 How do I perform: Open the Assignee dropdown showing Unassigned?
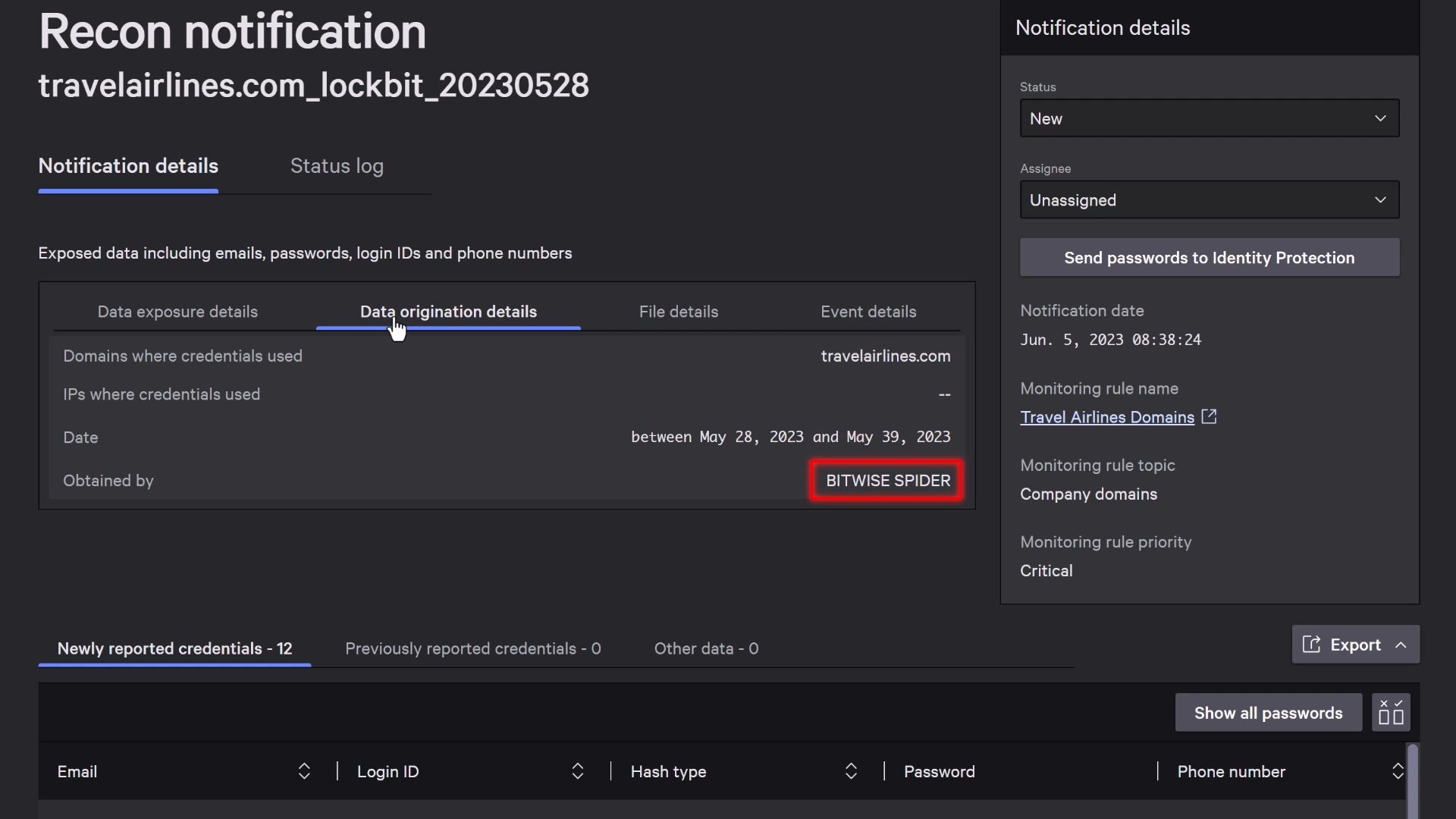pos(1210,199)
